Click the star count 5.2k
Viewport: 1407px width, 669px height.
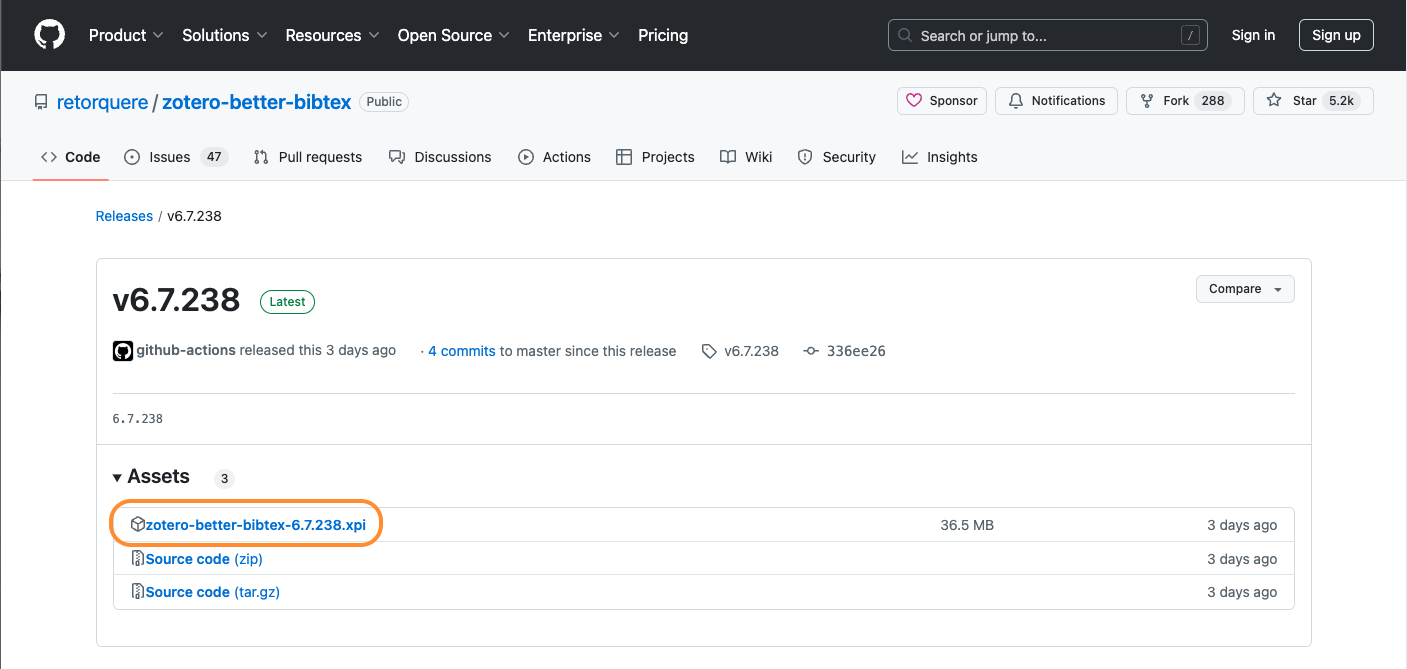pyautogui.click(x=1340, y=101)
